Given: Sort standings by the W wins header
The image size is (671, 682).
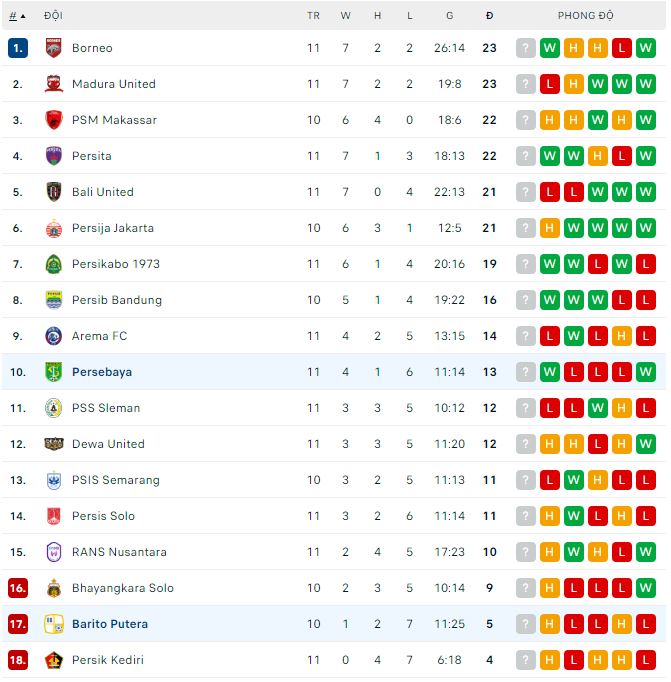Looking at the screenshot, I should coord(346,16).
